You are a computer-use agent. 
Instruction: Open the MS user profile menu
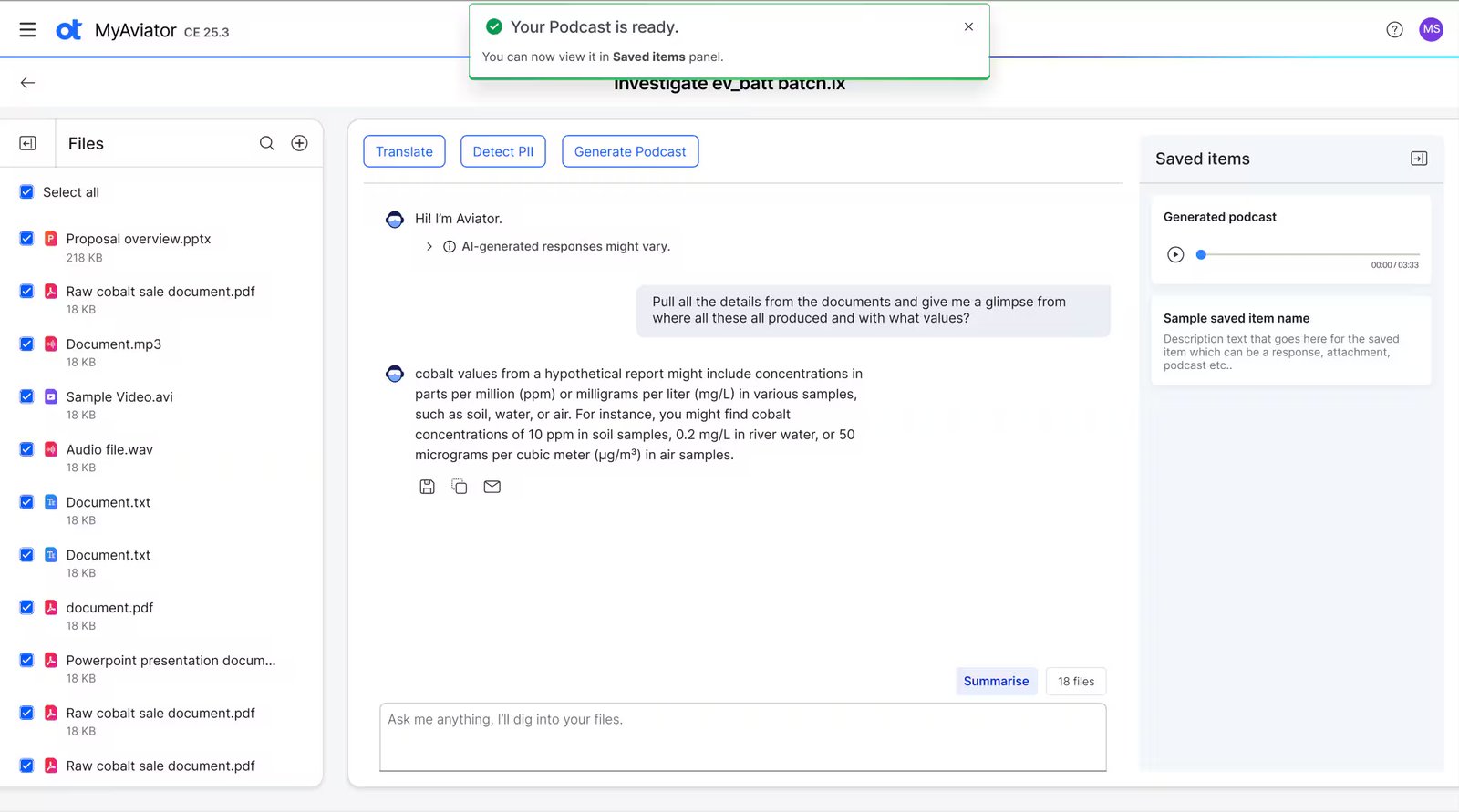(1431, 29)
